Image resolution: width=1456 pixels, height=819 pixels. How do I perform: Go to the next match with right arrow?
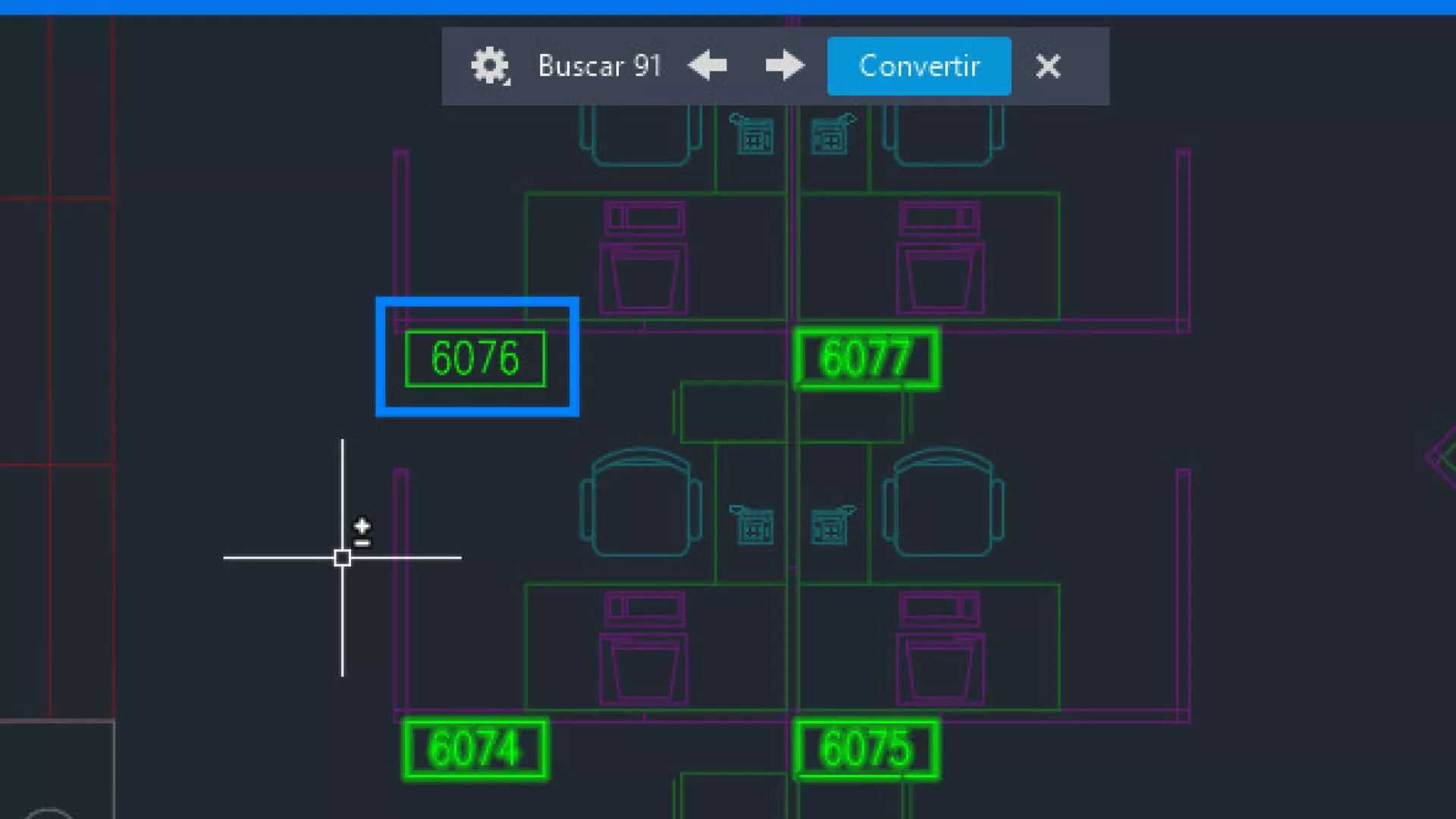[784, 66]
